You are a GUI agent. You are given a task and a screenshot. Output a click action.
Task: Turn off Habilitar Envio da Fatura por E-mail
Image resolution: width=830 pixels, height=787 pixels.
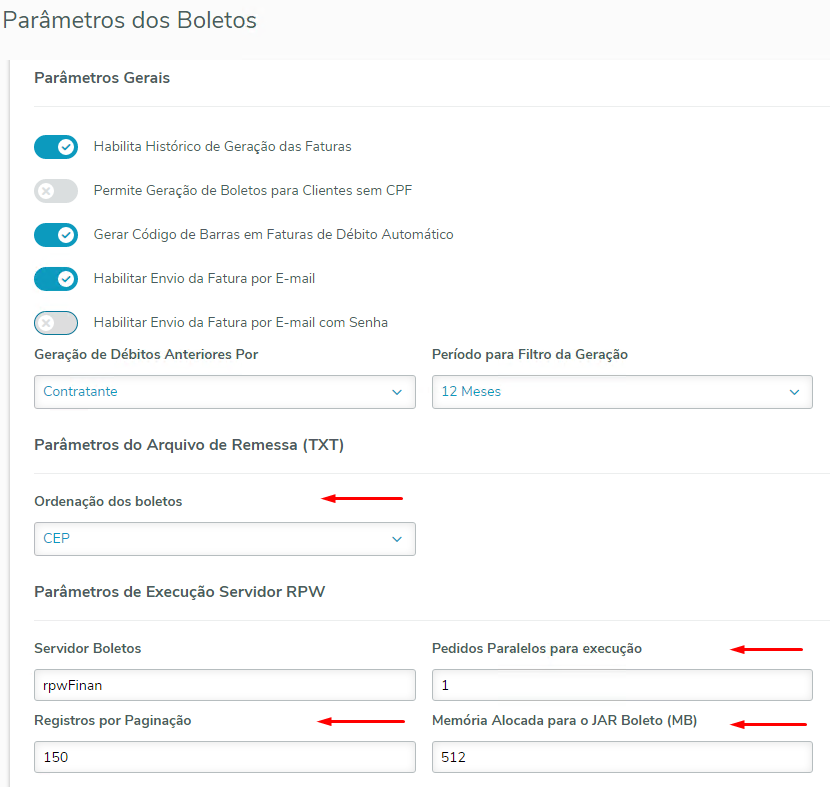coord(56,279)
